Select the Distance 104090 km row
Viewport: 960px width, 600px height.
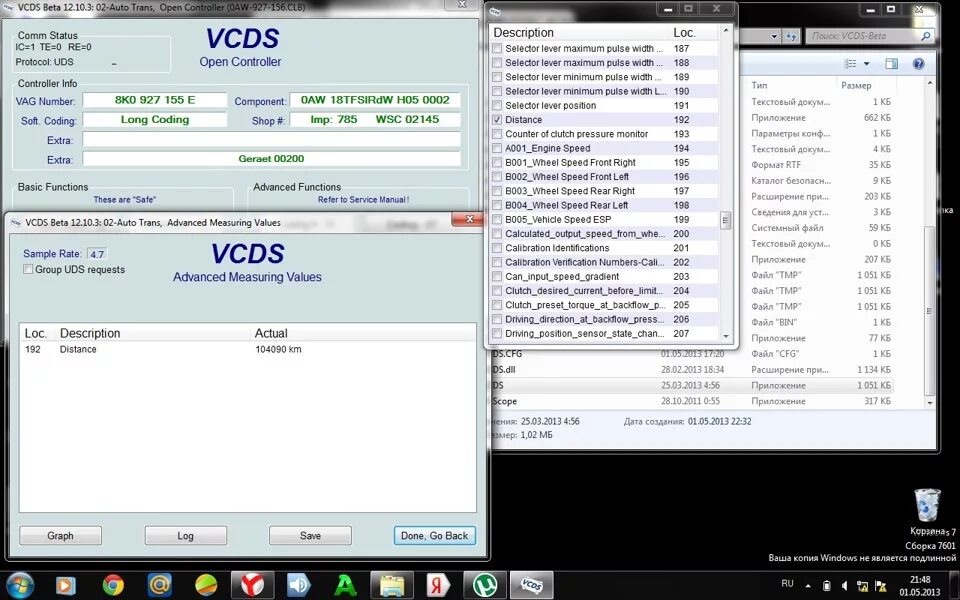247,350
